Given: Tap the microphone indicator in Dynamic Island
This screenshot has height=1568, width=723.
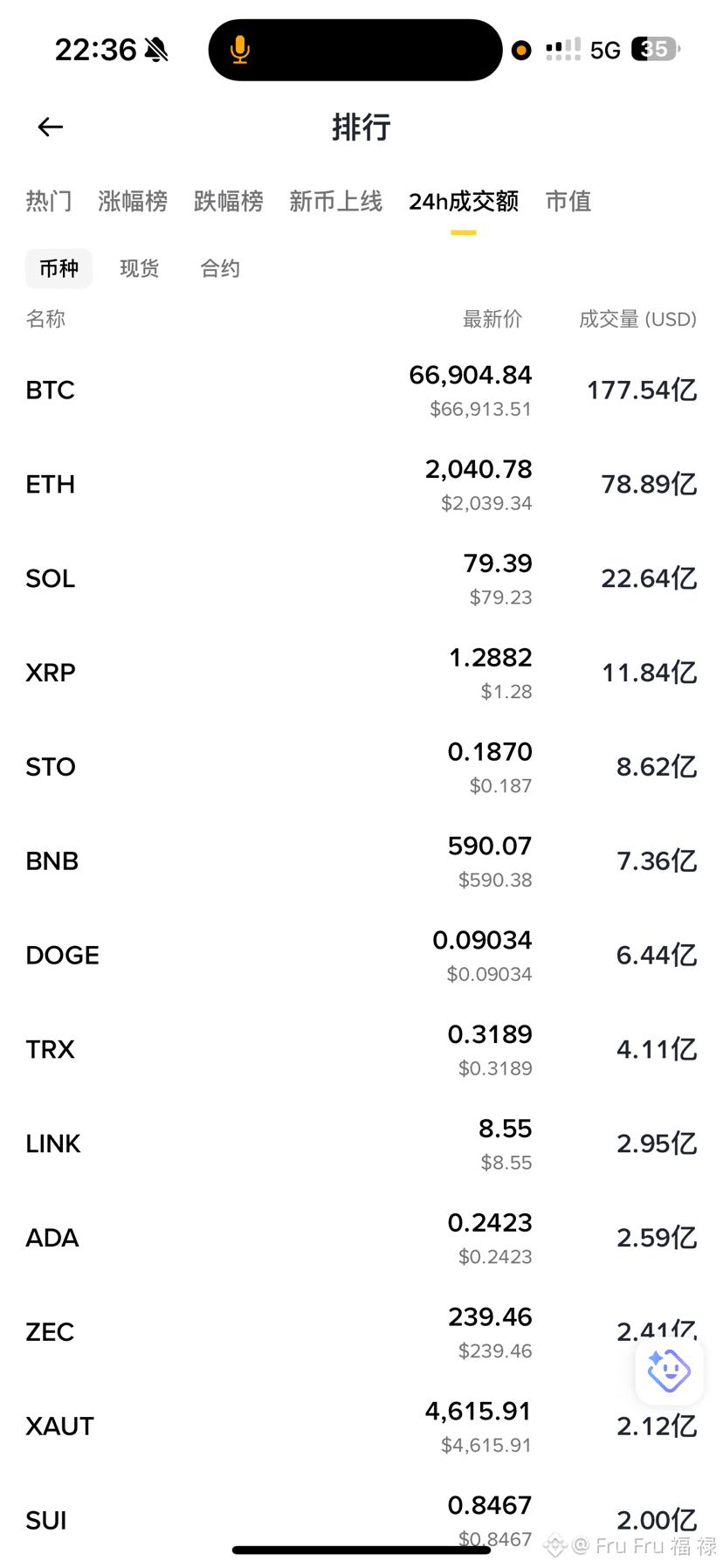Looking at the screenshot, I should [240, 51].
